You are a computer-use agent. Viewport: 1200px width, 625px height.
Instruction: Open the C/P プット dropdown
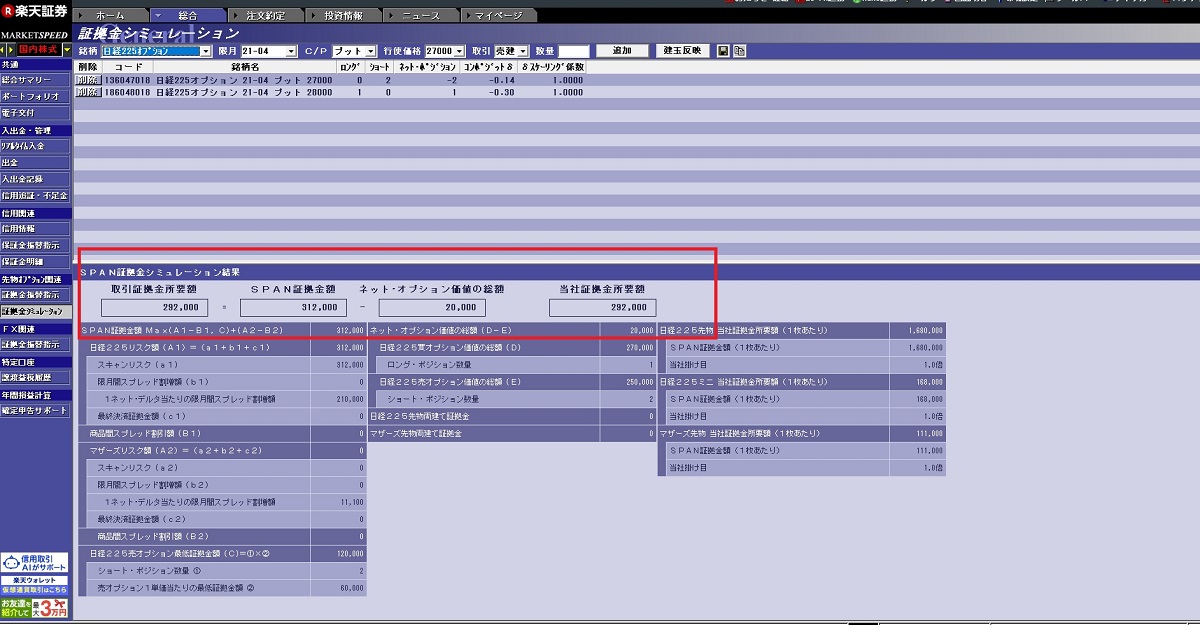click(370, 51)
